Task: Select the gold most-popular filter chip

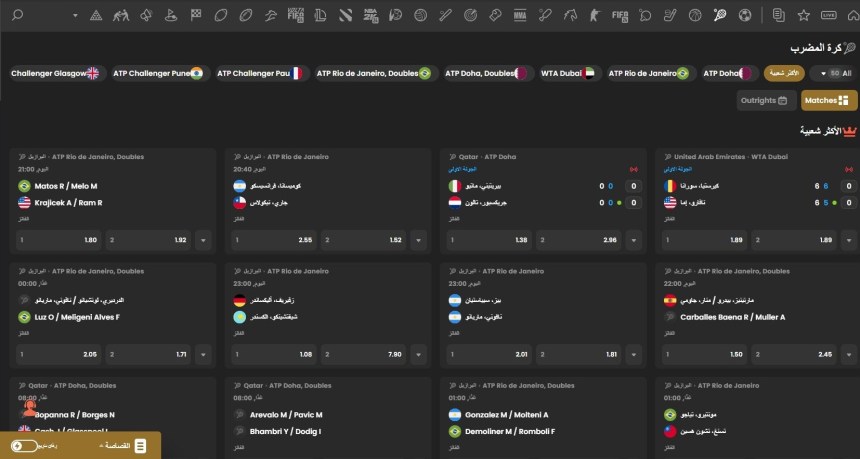Action: point(784,73)
